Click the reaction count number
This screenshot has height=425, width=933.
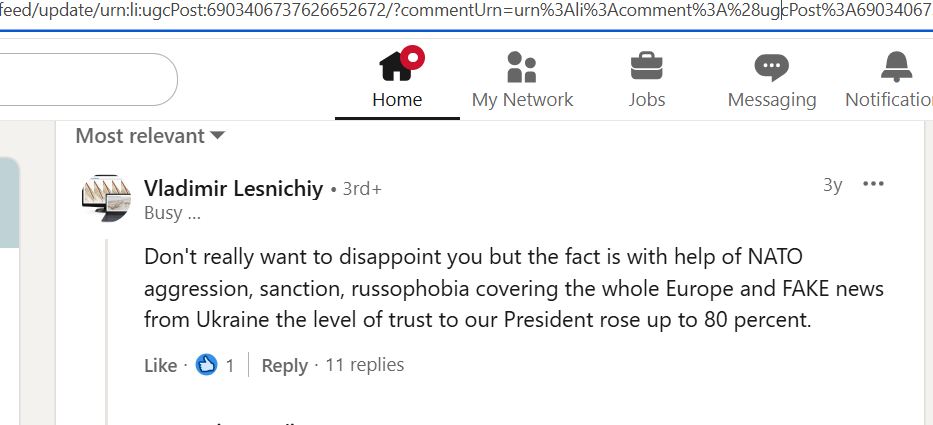tap(230, 366)
